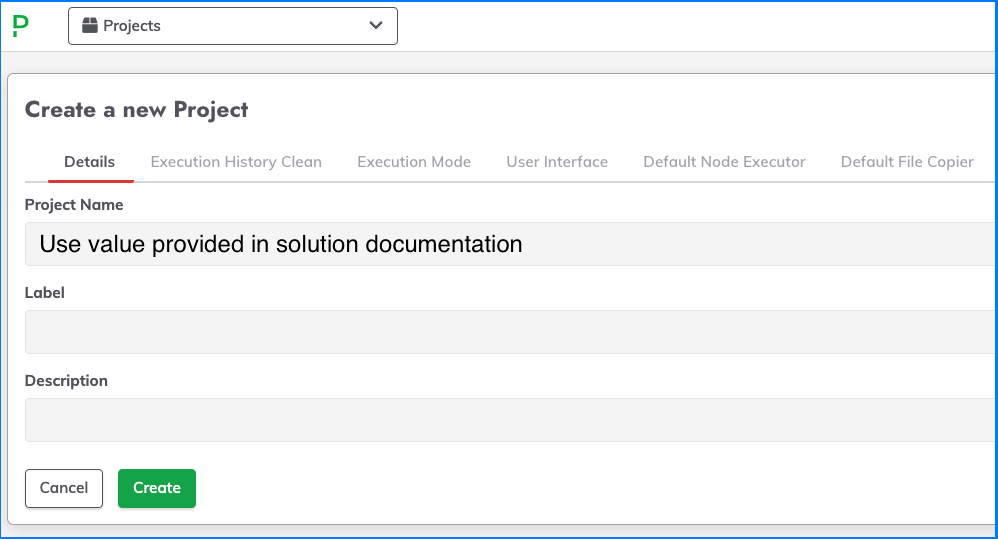
Task: Focus the Project Name input field
Action: click(x=510, y=244)
